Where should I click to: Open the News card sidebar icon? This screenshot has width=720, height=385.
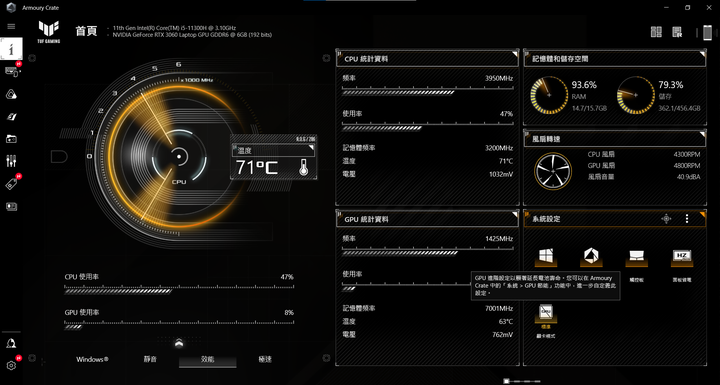11,207
